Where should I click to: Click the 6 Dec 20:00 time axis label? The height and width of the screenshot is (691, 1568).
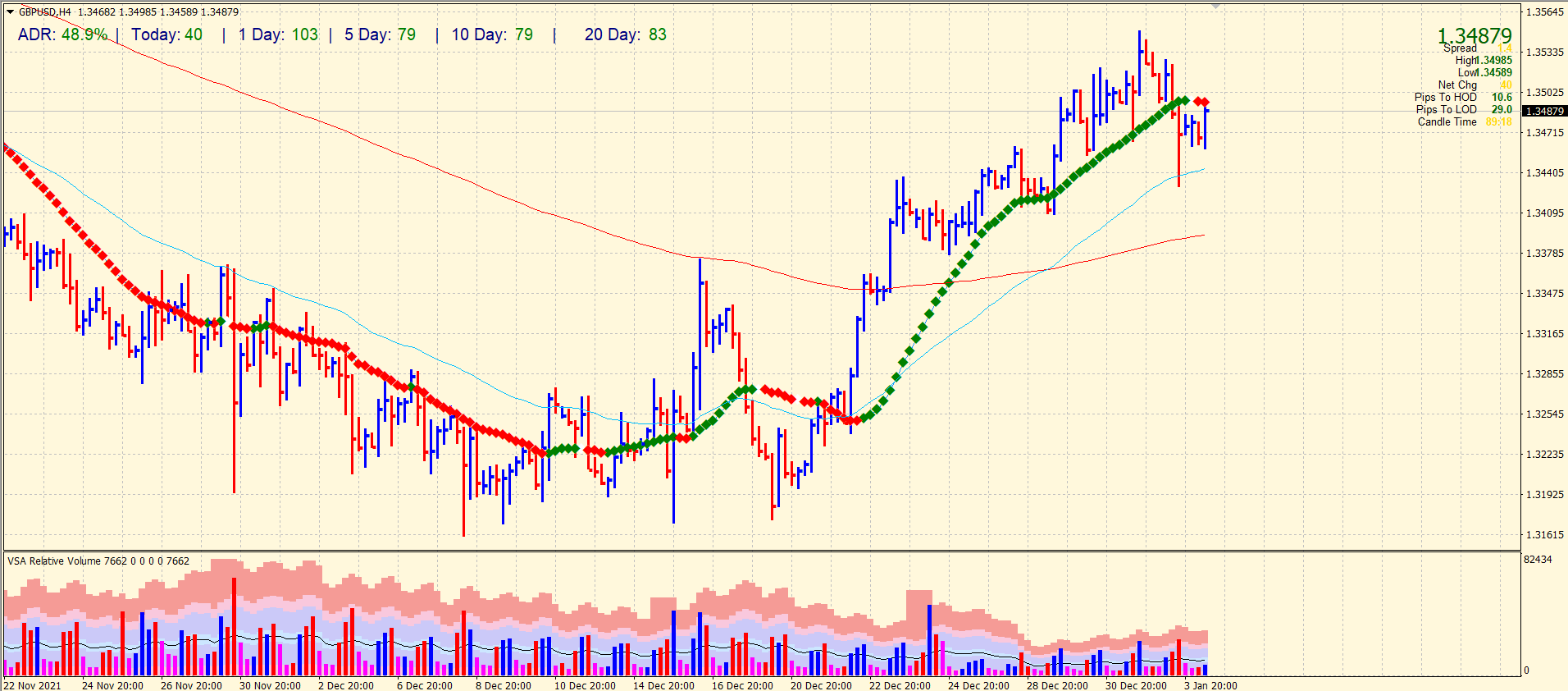pos(425,686)
